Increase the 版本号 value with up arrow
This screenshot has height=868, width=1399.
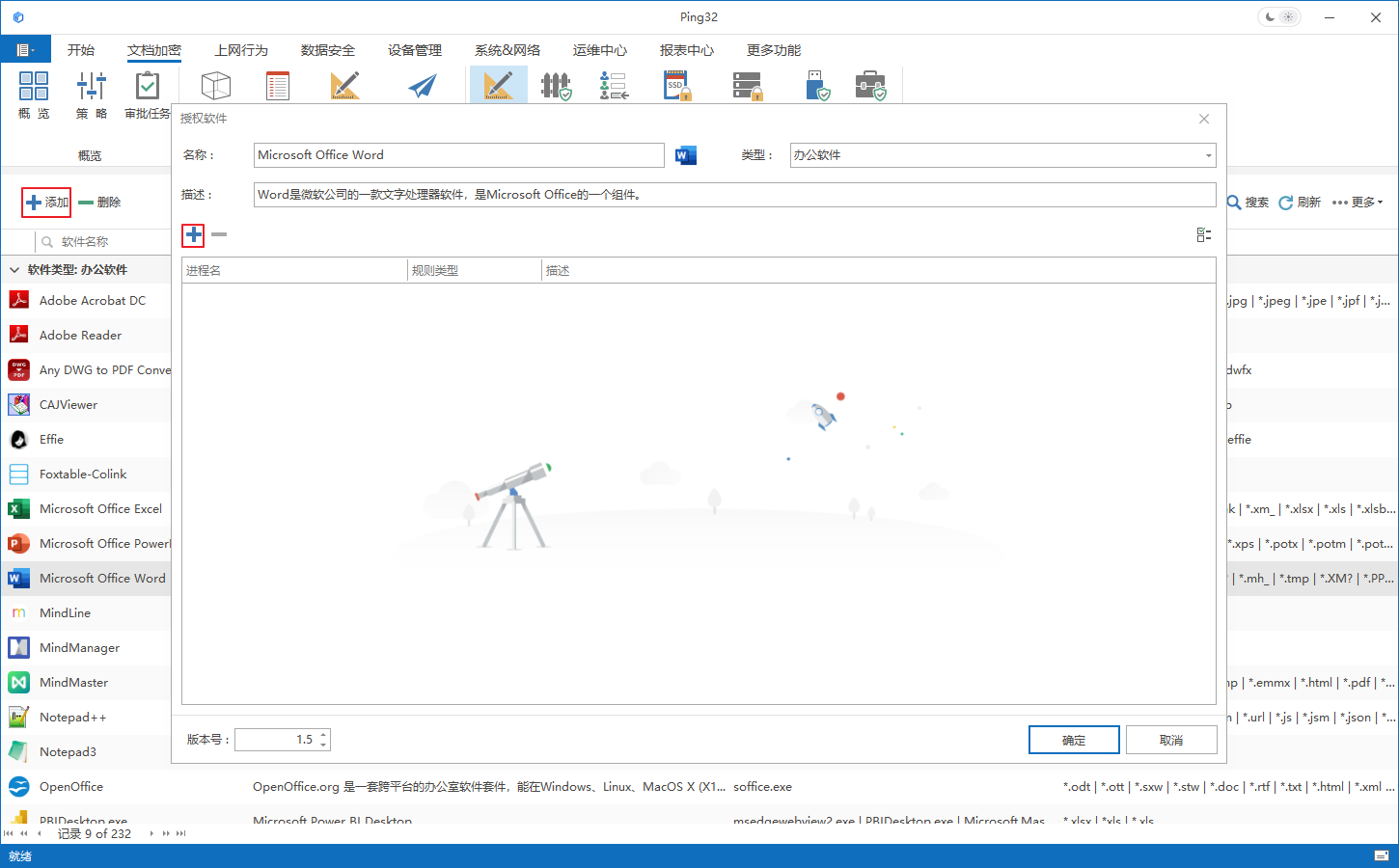click(324, 735)
